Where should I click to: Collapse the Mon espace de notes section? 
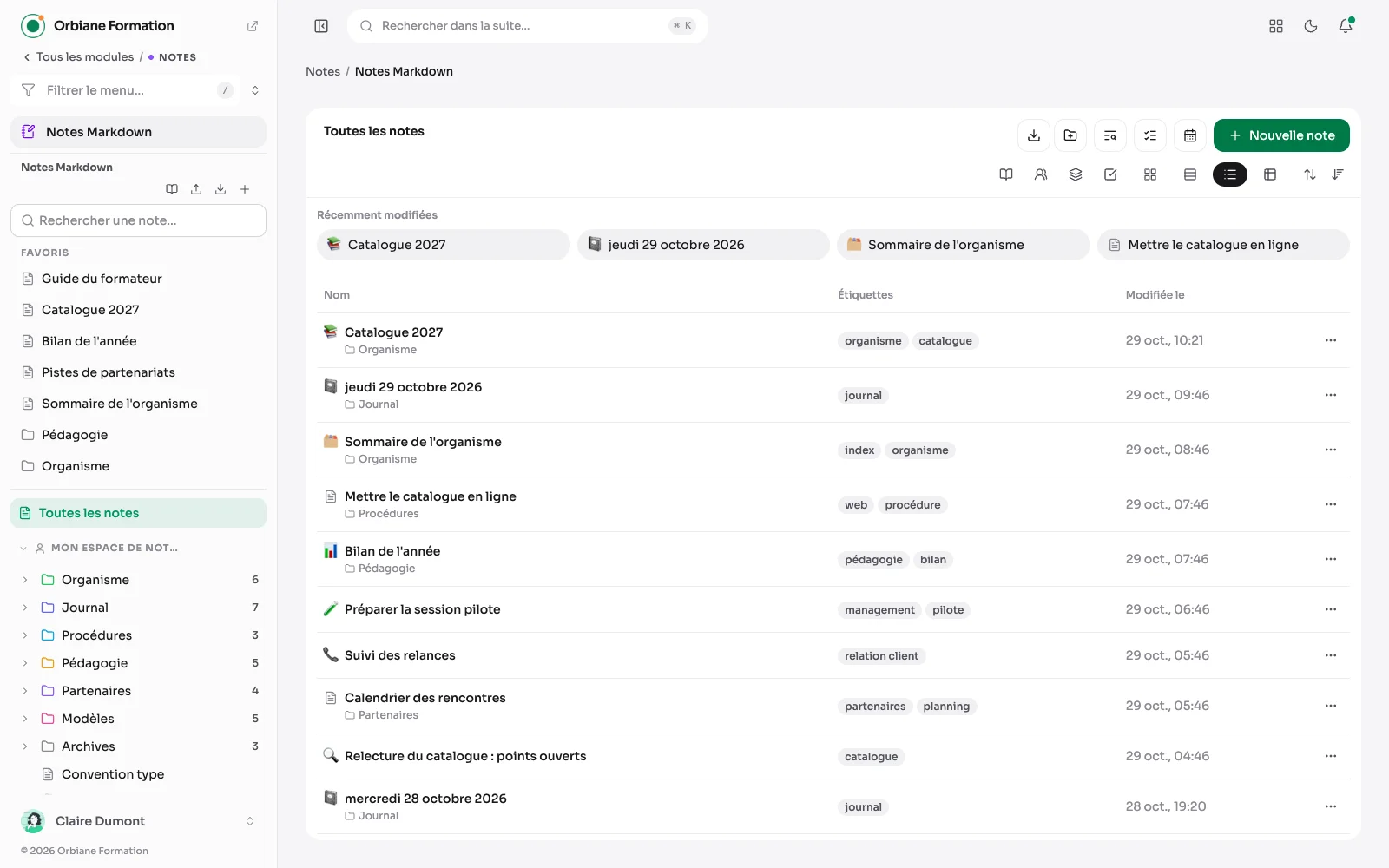click(x=23, y=549)
